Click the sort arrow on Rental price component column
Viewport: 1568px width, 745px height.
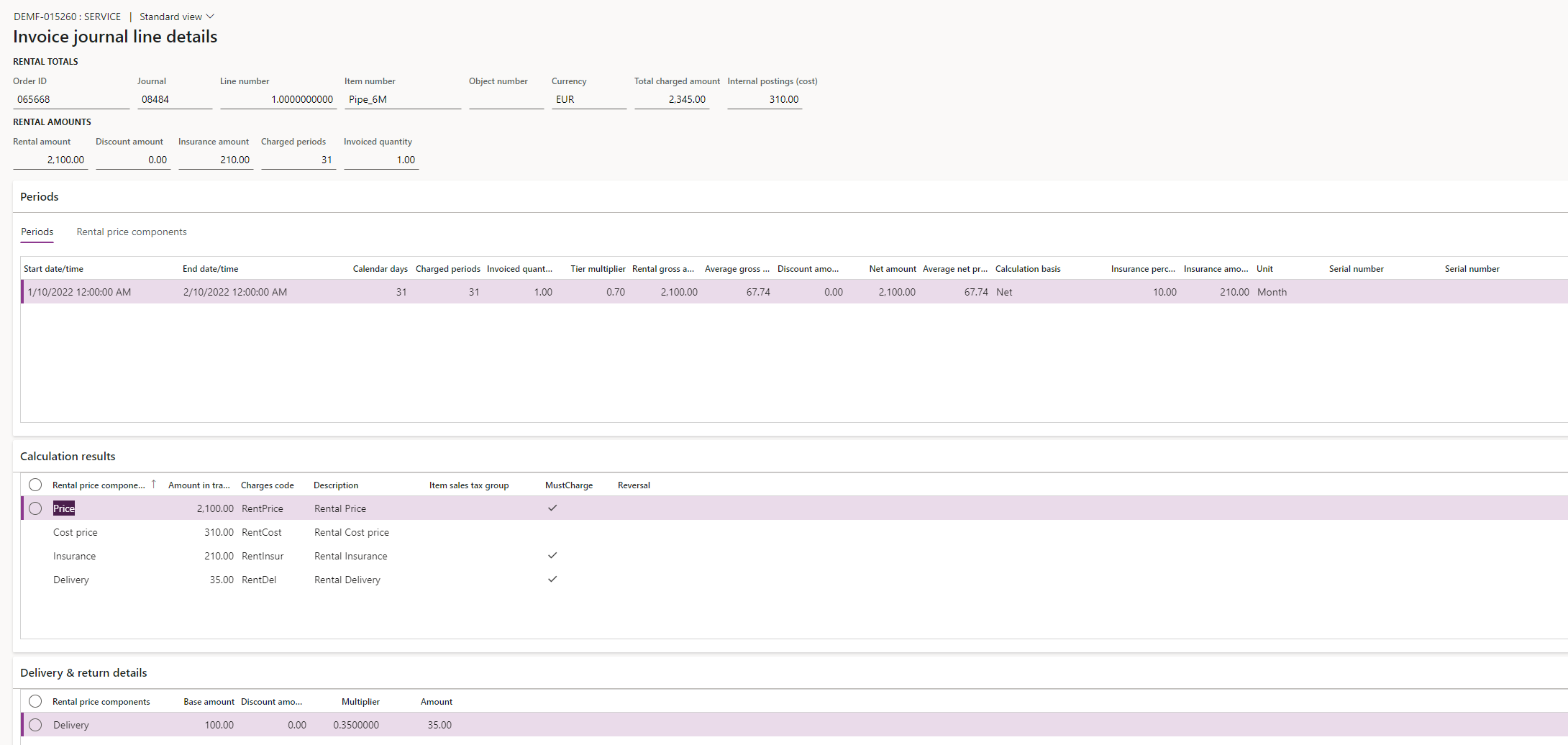pos(153,485)
